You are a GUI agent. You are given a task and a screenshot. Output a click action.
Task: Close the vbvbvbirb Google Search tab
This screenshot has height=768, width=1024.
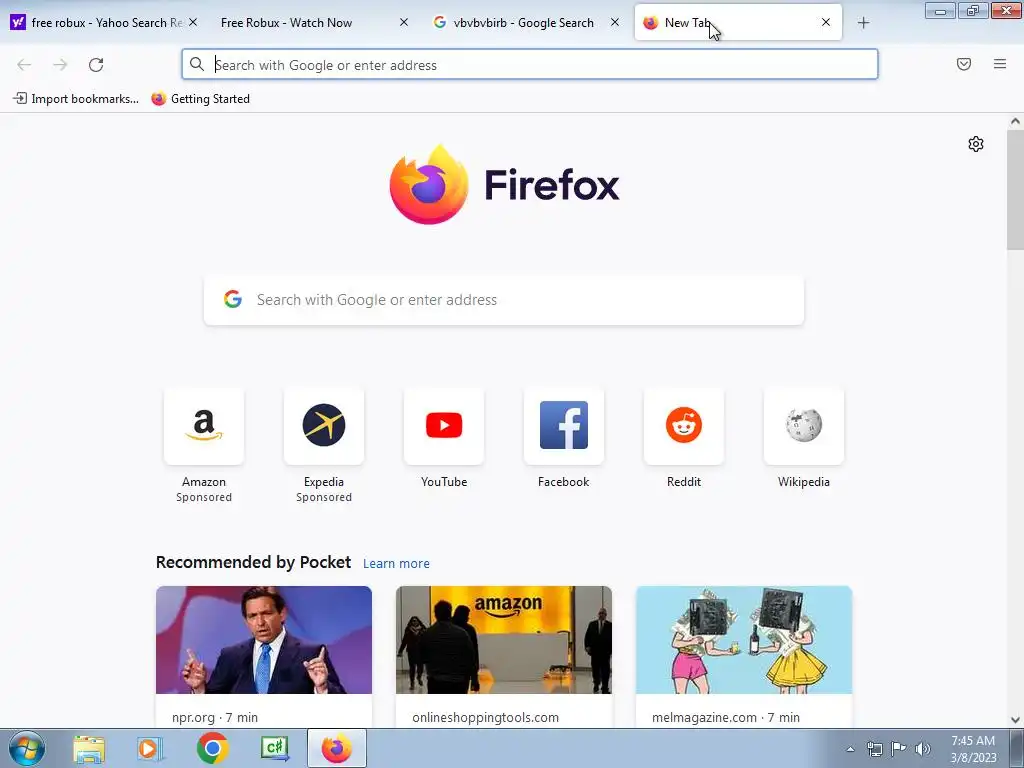tap(615, 22)
